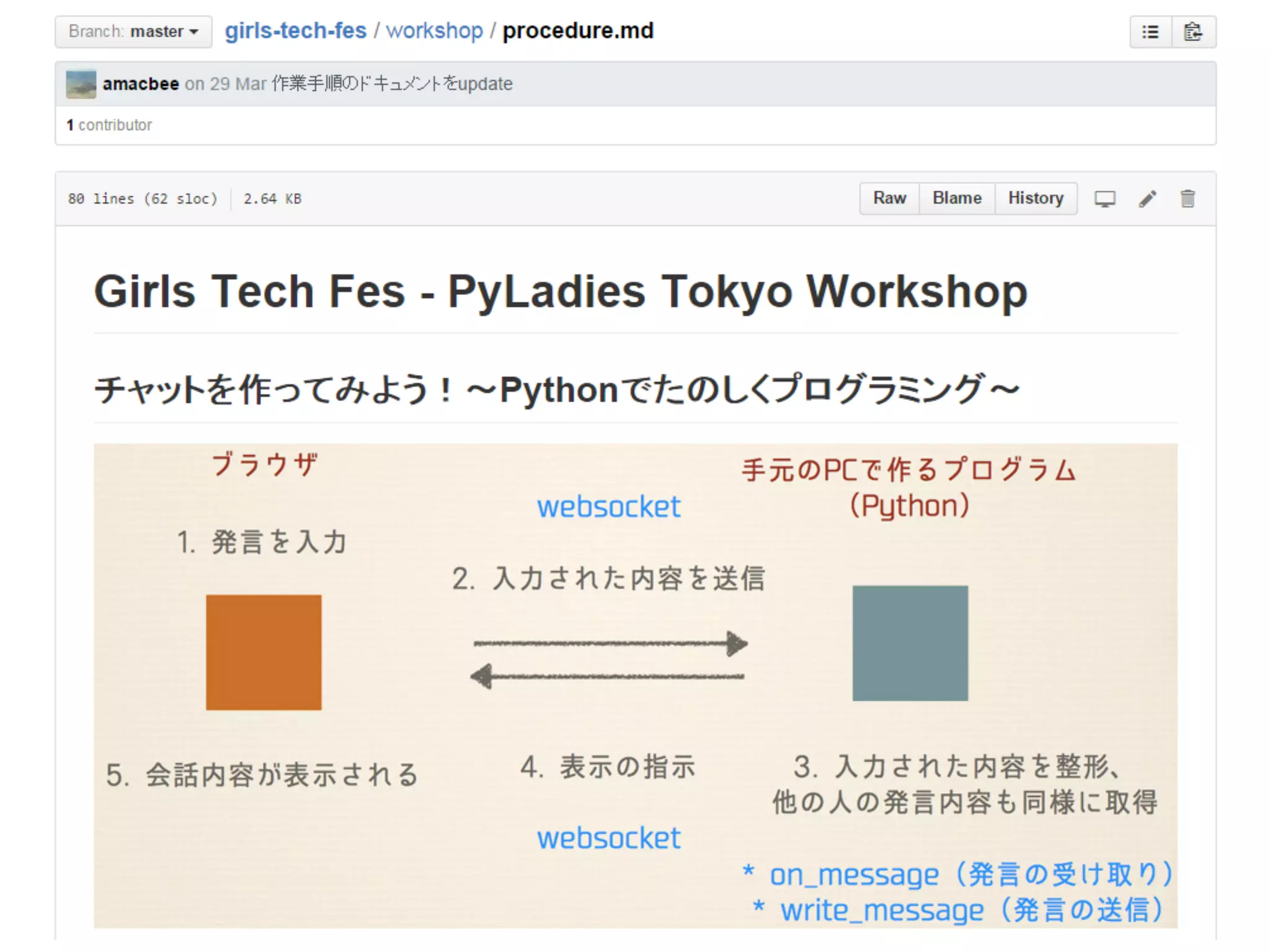Click amacbee's avatar image
Screen dimensions: 1270x952
(x=81, y=84)
